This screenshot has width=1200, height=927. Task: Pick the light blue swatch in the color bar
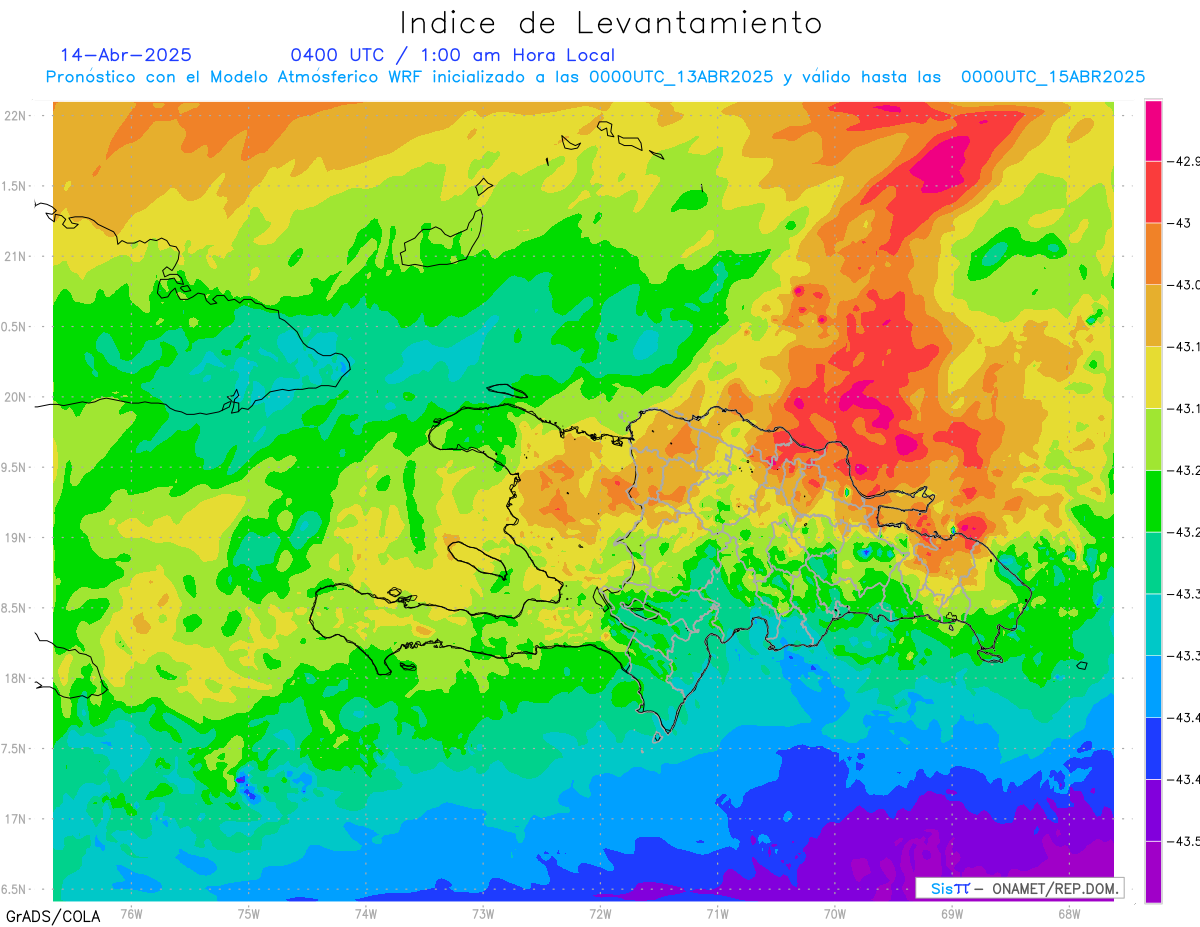1153,686
